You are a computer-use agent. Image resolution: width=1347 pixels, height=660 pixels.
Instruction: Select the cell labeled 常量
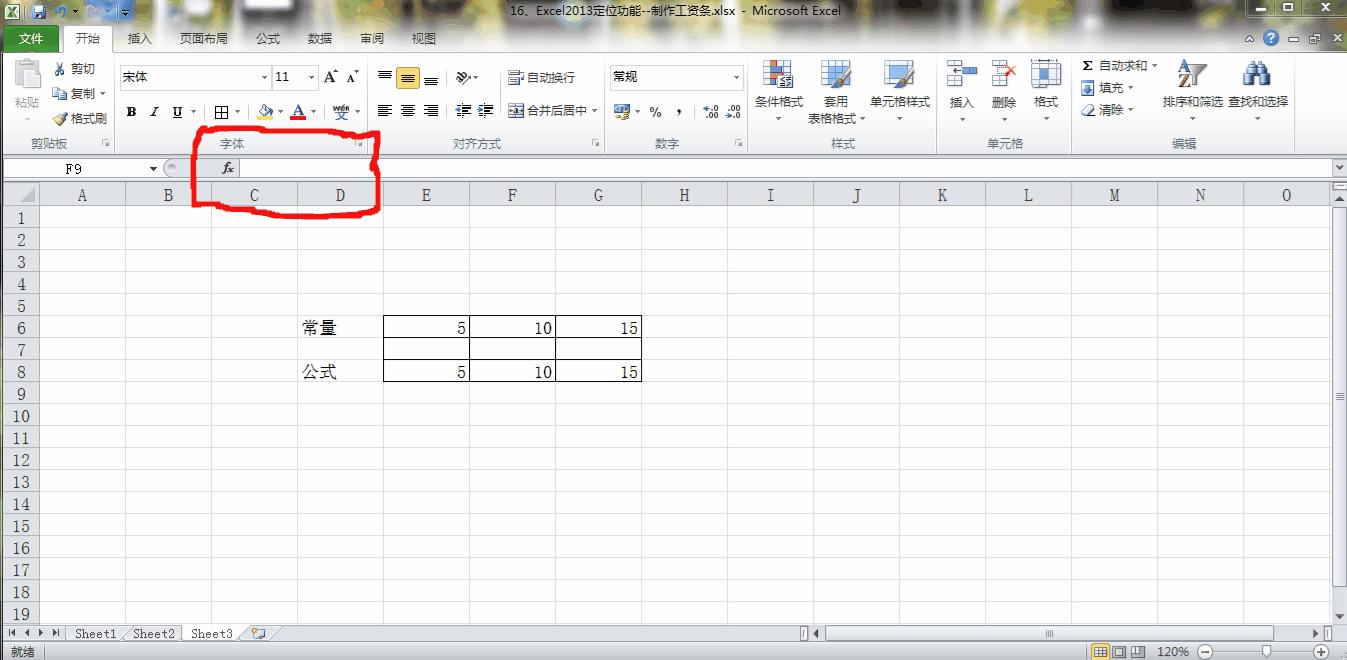pyautogui.click(x=340, y=327)
